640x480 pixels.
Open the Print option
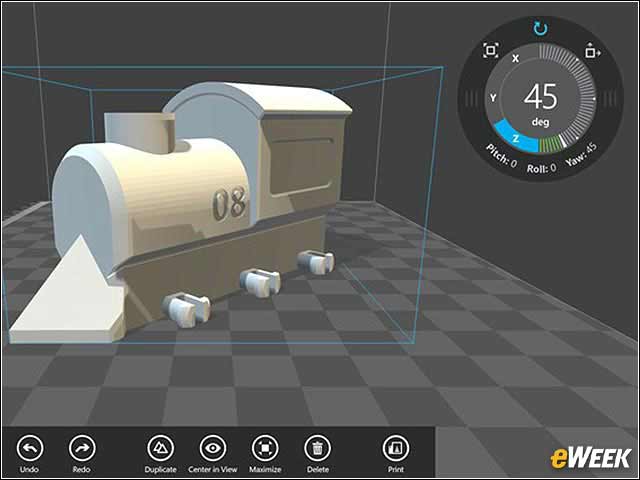tap(396, 448)
